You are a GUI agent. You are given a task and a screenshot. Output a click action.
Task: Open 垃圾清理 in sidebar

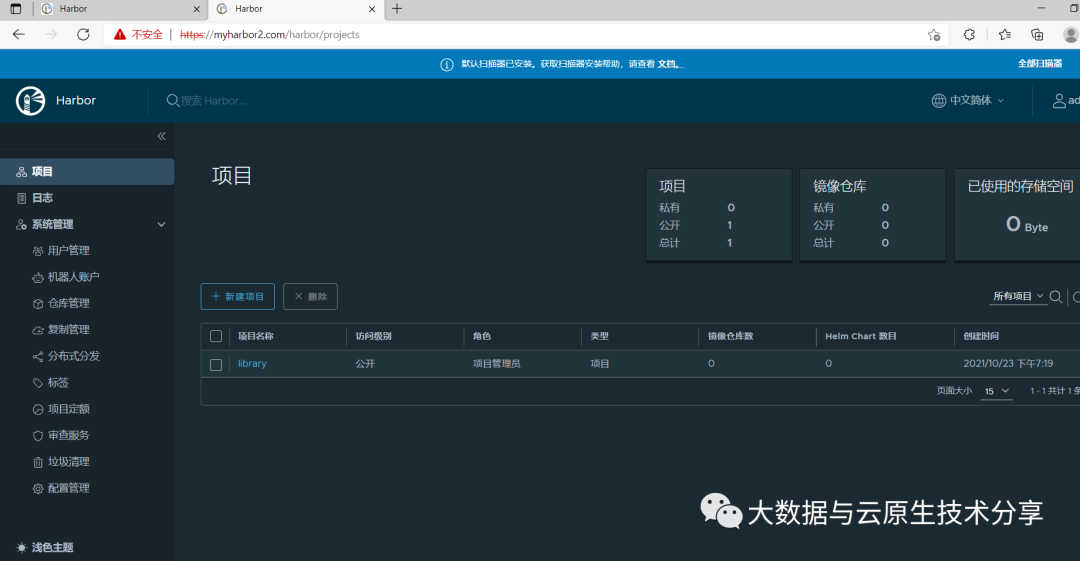click(69, 462)
